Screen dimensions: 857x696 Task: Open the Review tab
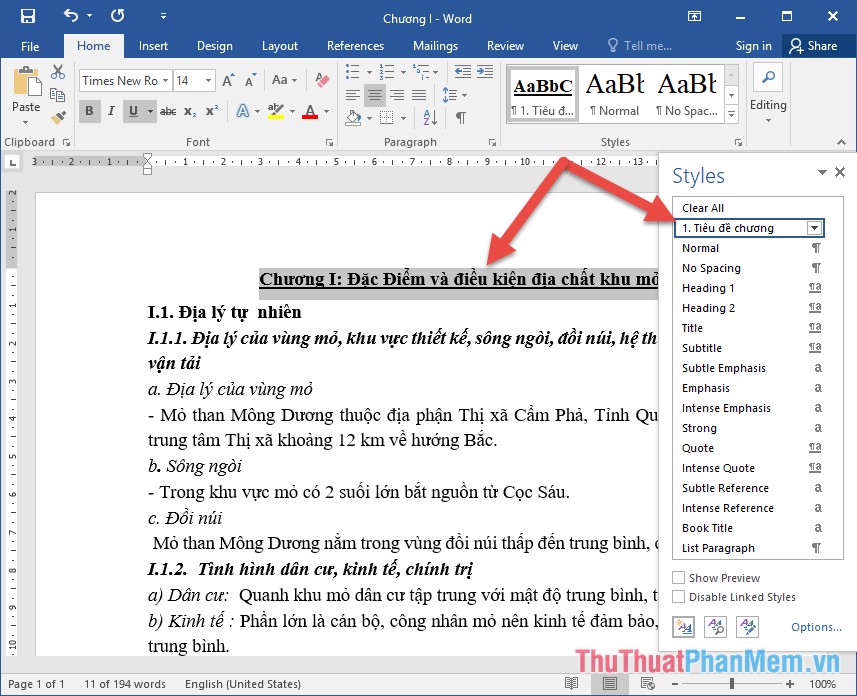tap(505, 45)
